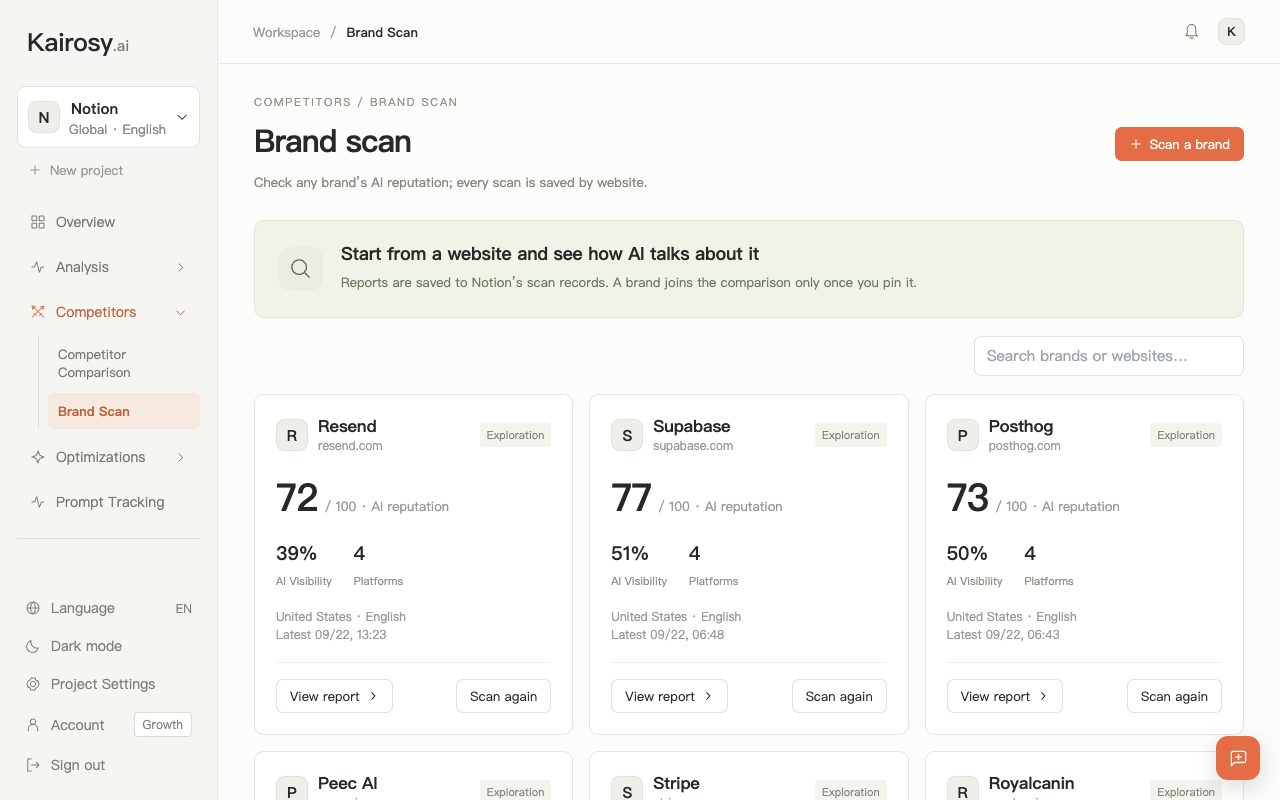Click the Royalcanin R brand avatar
Screen dimensions: 1280x800
coord(962,788)
